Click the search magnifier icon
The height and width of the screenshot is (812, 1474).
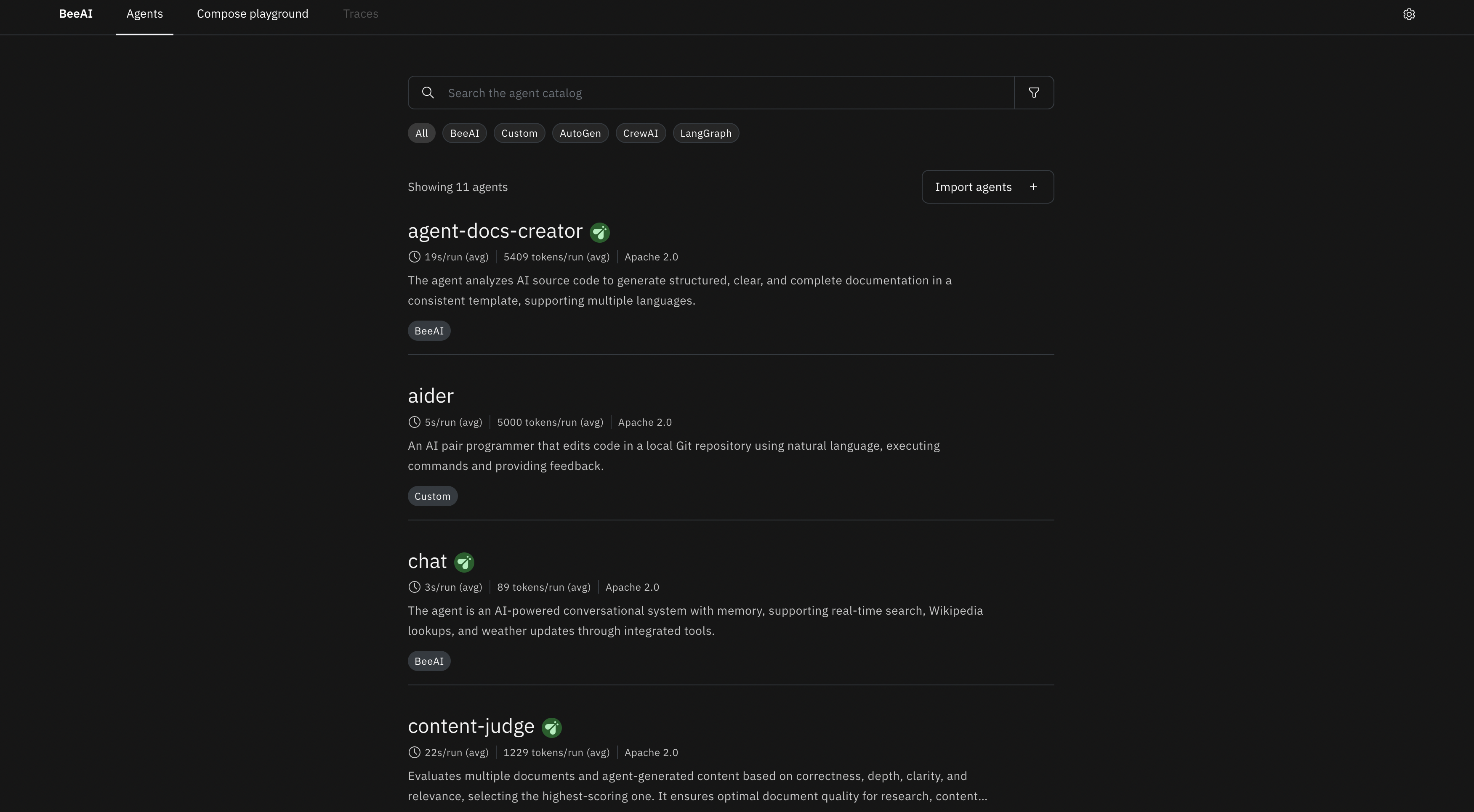(428, 93)
